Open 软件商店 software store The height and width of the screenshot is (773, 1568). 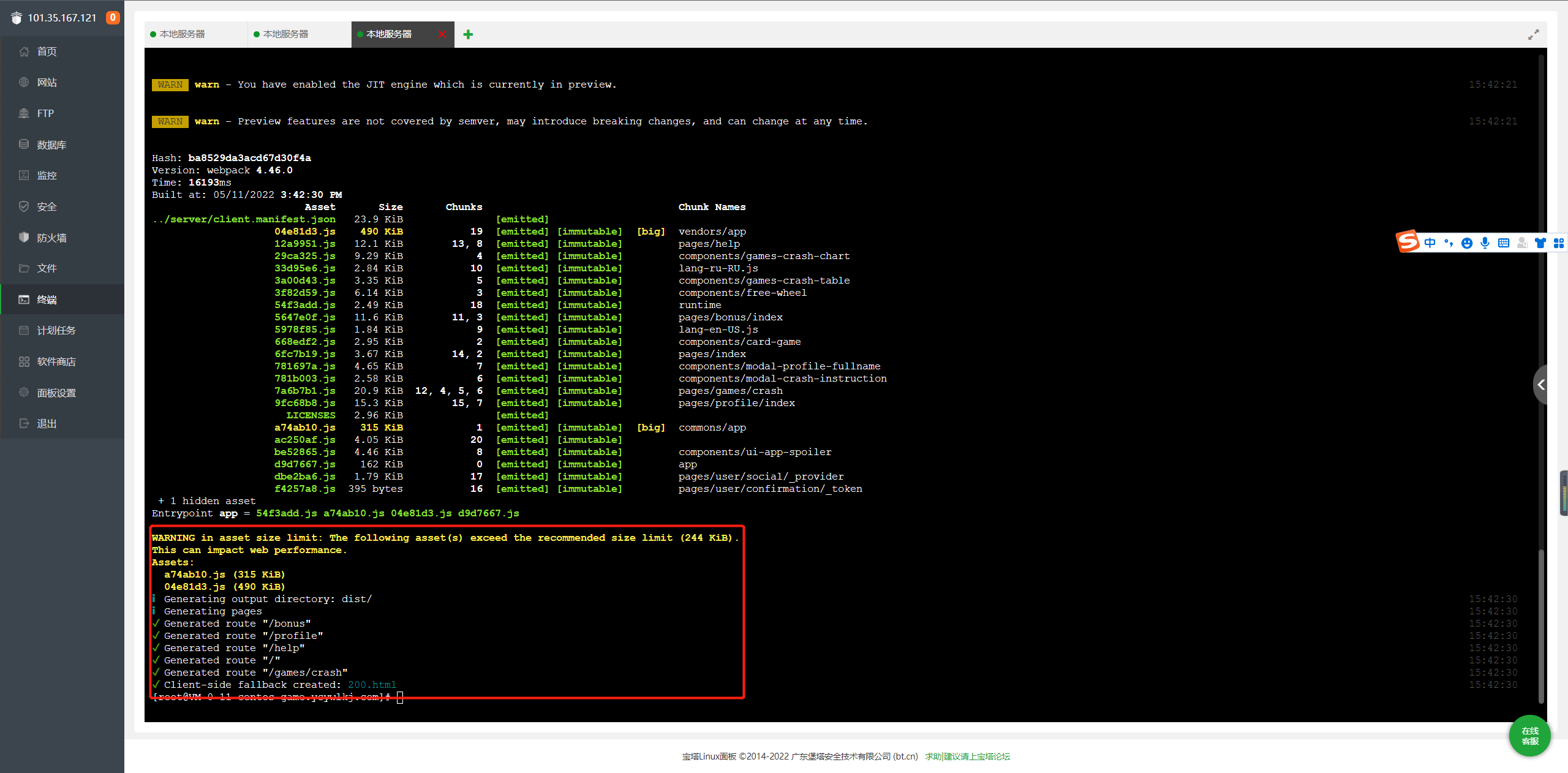[56, 361]
